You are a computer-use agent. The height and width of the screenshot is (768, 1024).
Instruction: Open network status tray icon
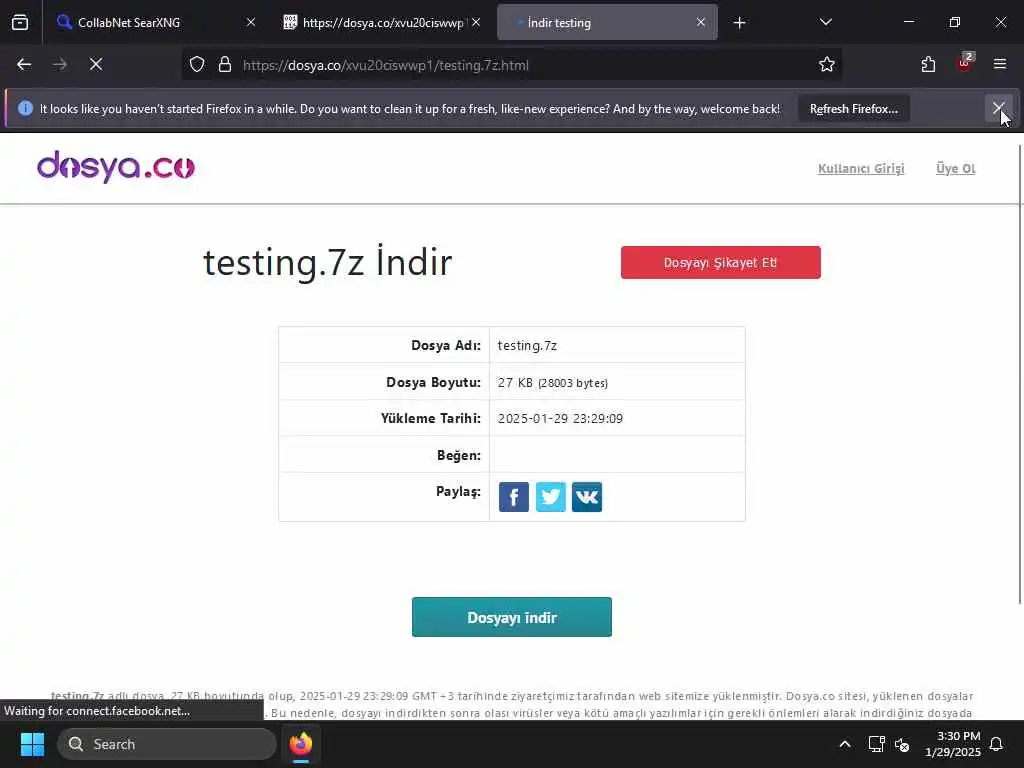[876, 744]
